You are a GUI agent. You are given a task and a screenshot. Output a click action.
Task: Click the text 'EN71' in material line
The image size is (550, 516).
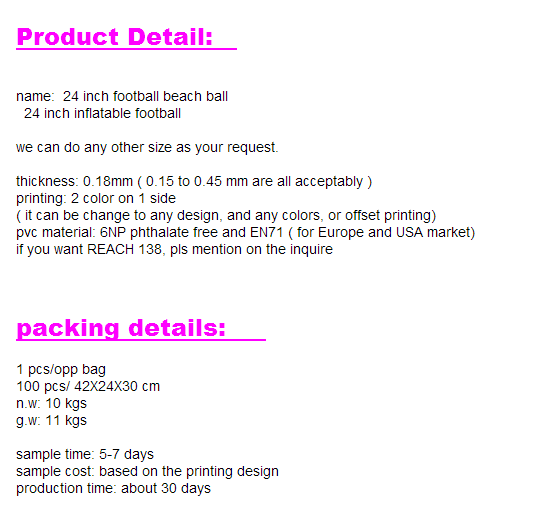pyautogui.click(x=266, y=232)
